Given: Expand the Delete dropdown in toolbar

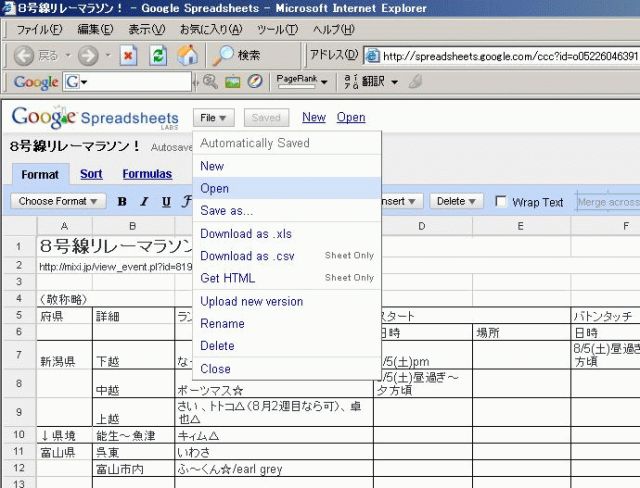Looking at the screenshot, I should 457,201.
